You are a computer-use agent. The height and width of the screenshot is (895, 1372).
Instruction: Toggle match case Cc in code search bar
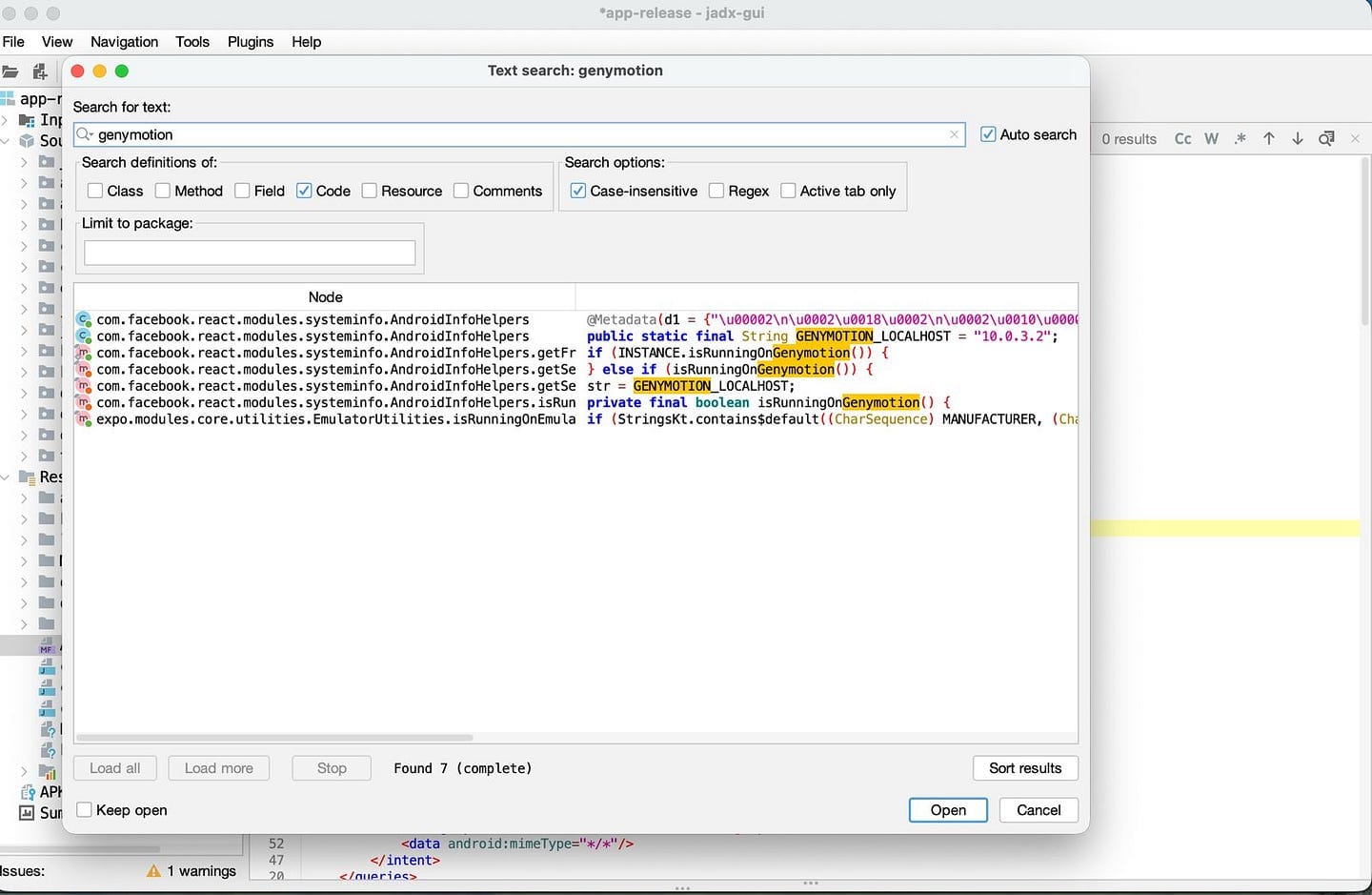click(1182, 139)
